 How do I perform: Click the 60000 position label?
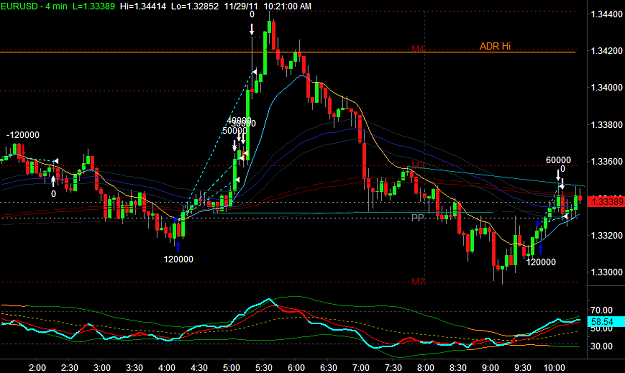coord(558,160)
